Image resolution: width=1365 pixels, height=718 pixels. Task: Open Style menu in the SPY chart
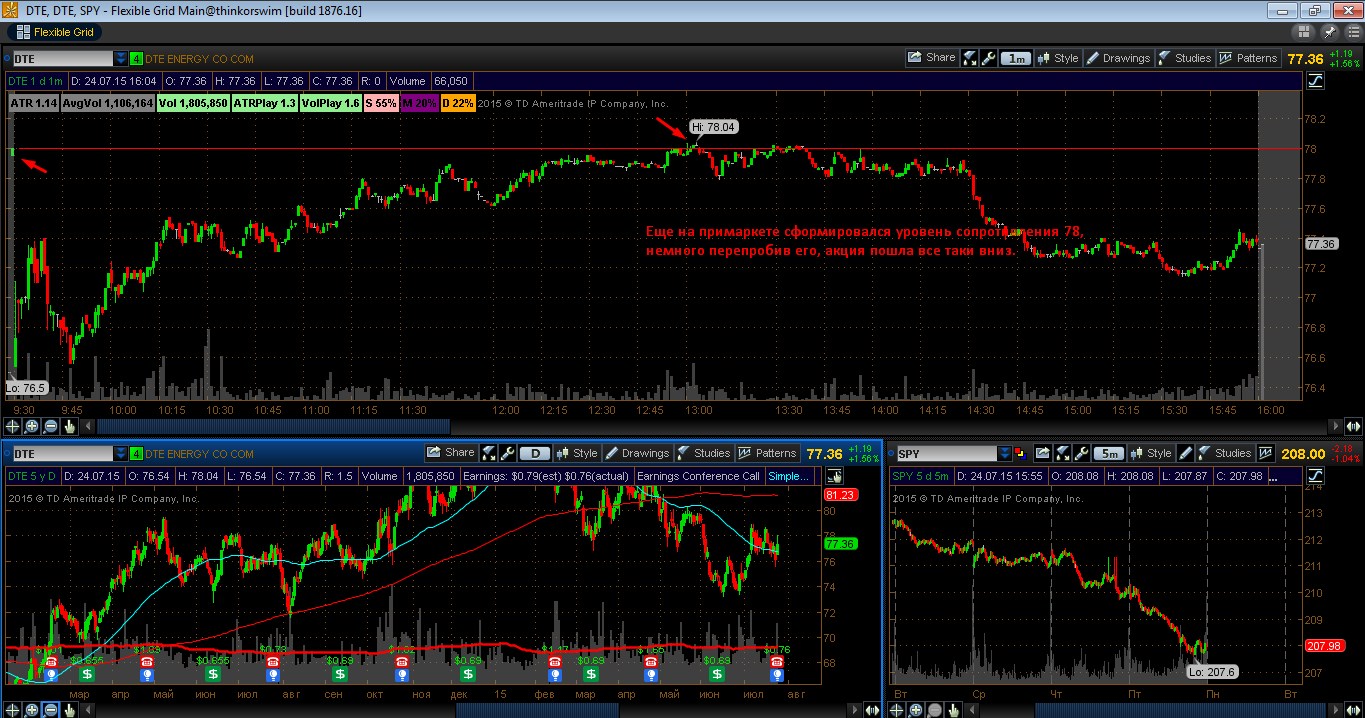click(x=1150, y=453)
